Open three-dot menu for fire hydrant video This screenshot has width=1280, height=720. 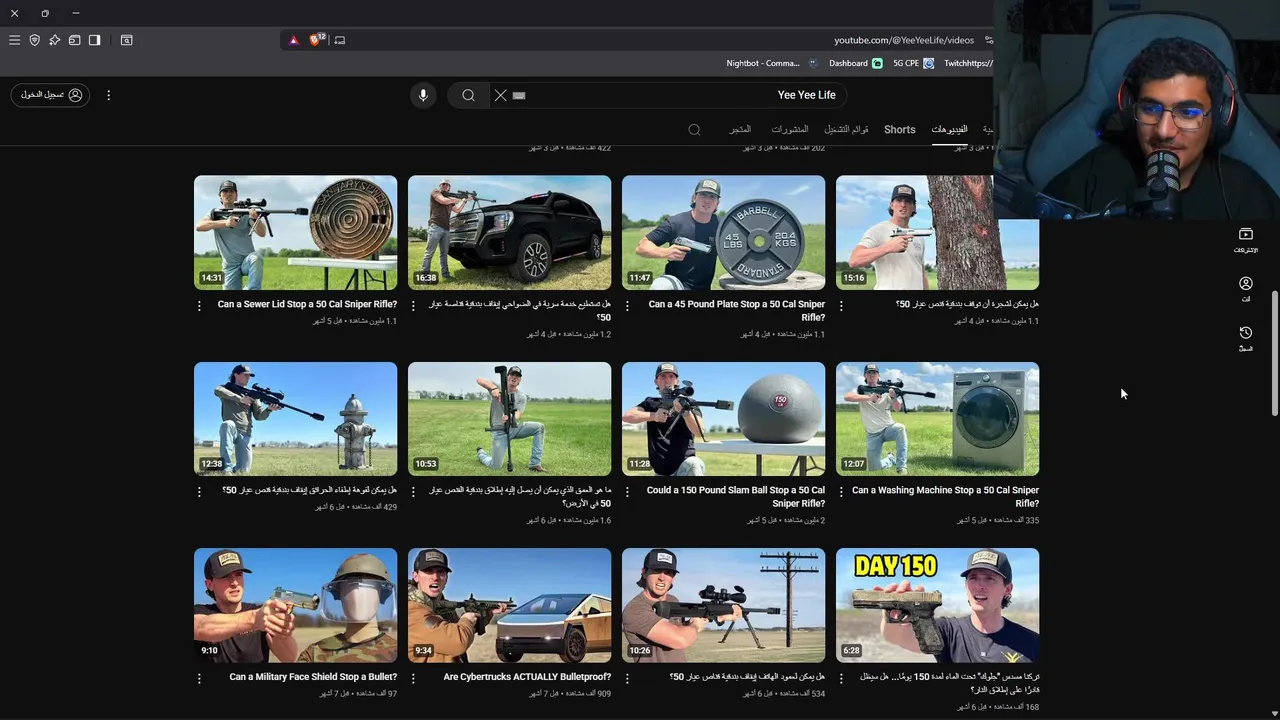click(x=199, y=492)
